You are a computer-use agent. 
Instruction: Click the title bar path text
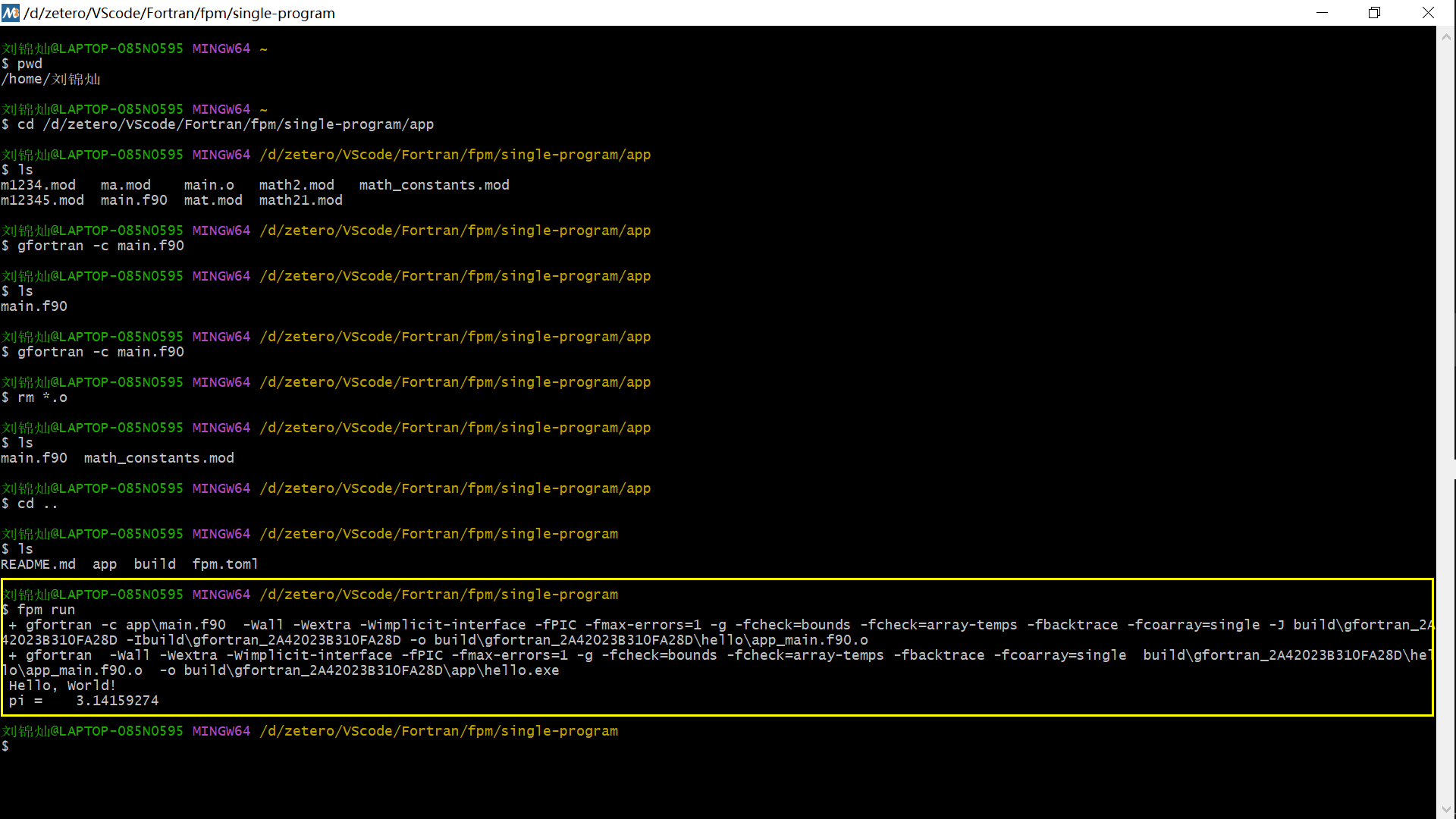179,13
